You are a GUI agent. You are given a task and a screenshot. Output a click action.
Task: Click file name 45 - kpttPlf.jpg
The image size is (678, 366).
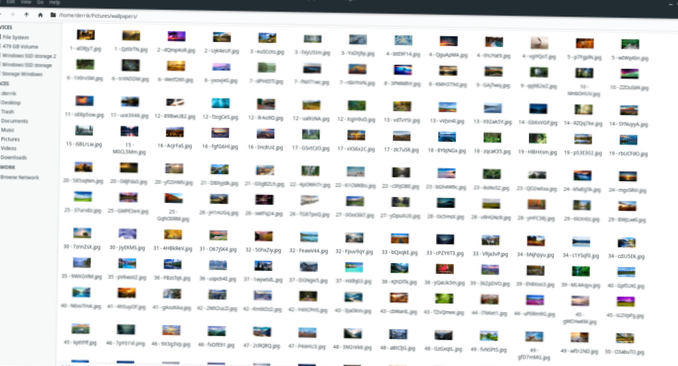[x=80, y=342]
